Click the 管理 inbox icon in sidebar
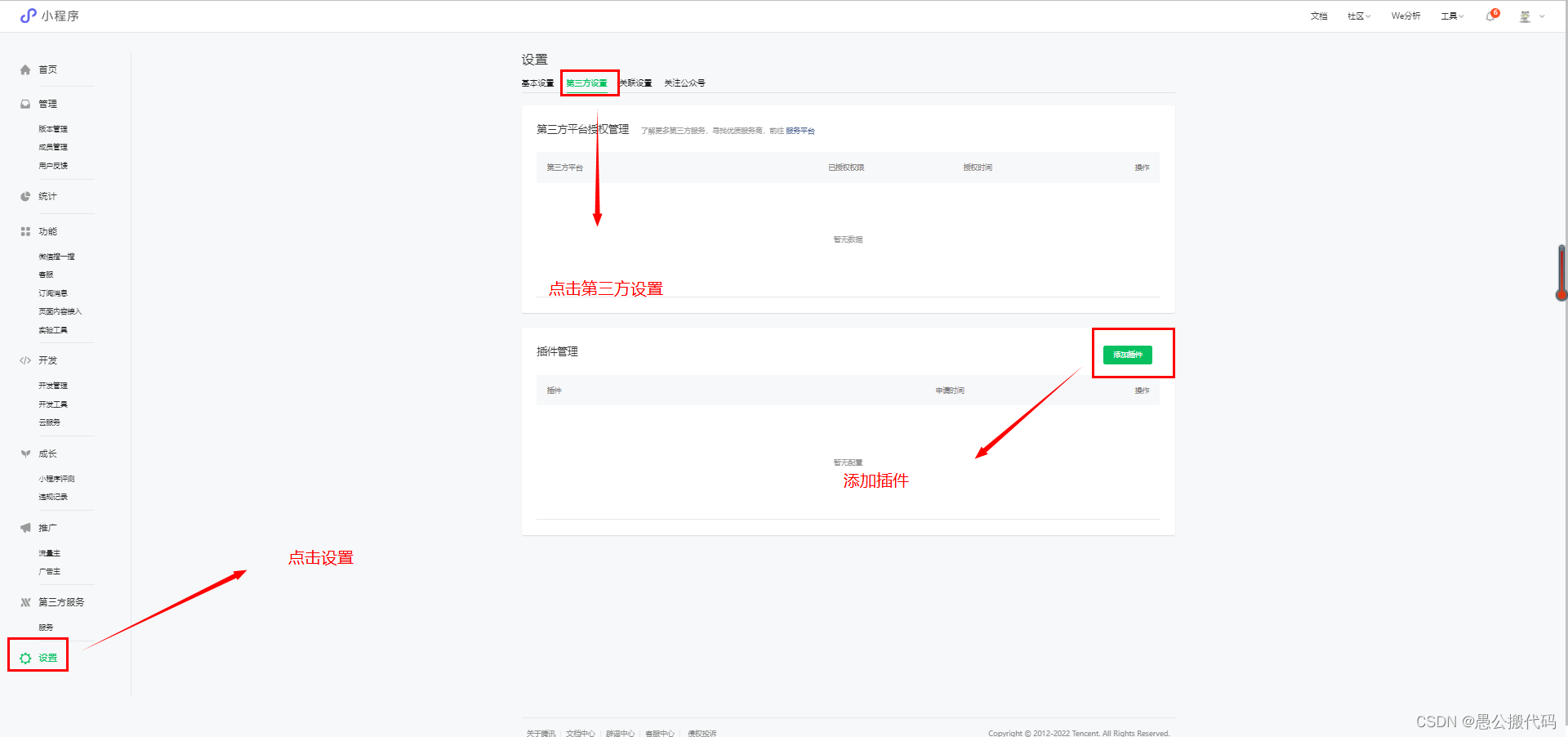Screen dimensions: 1568x737 coord(25,104)
